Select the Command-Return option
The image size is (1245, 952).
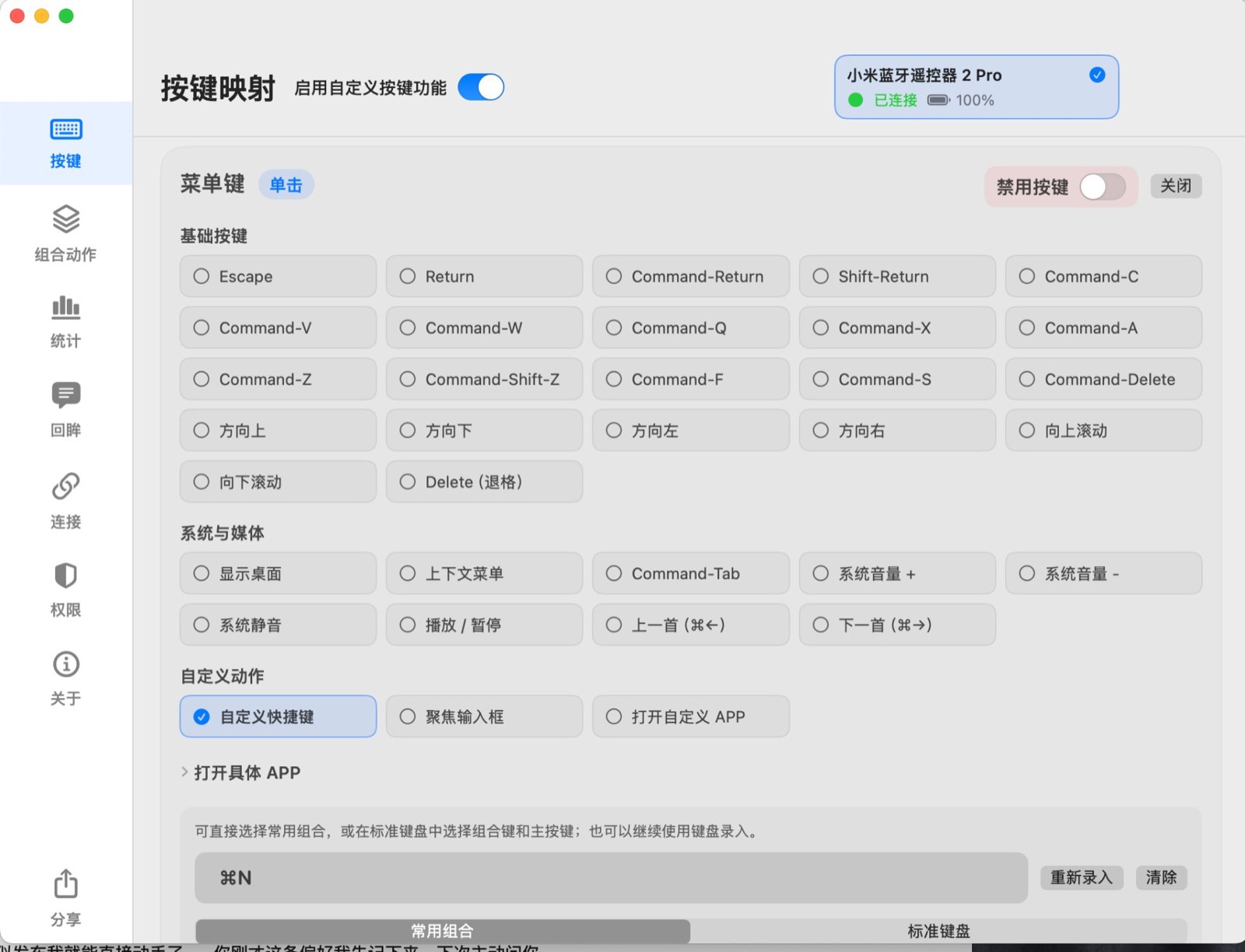(691, 276)
